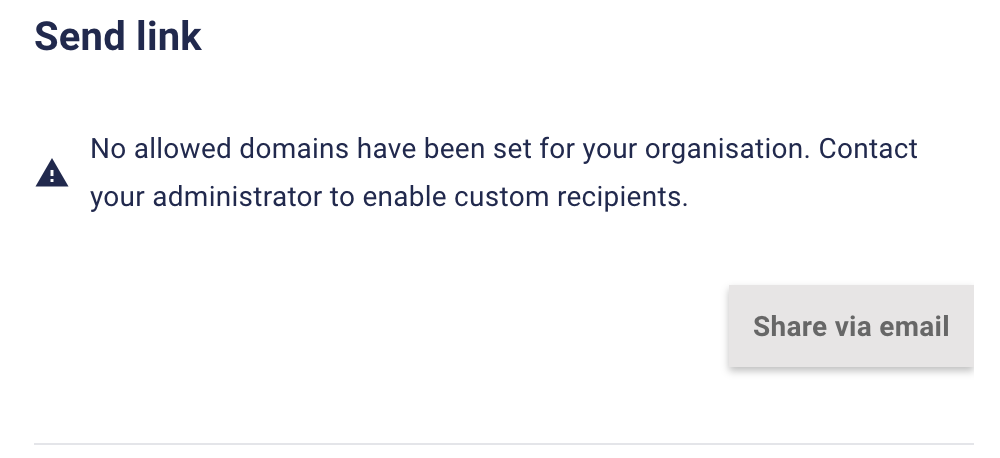Click the word 'domains' in the warning
Screen dimensions: 1000x458
point(294,149)
